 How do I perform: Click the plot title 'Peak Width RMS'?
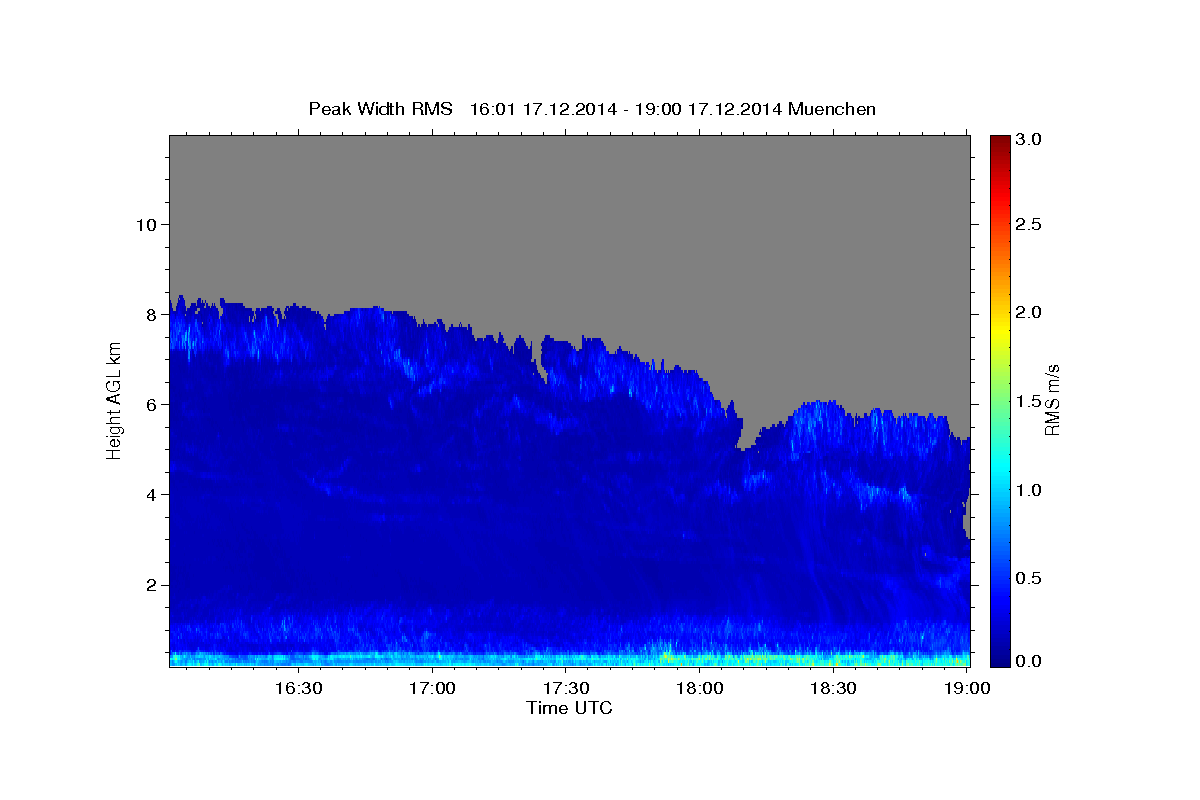(381, 109)
